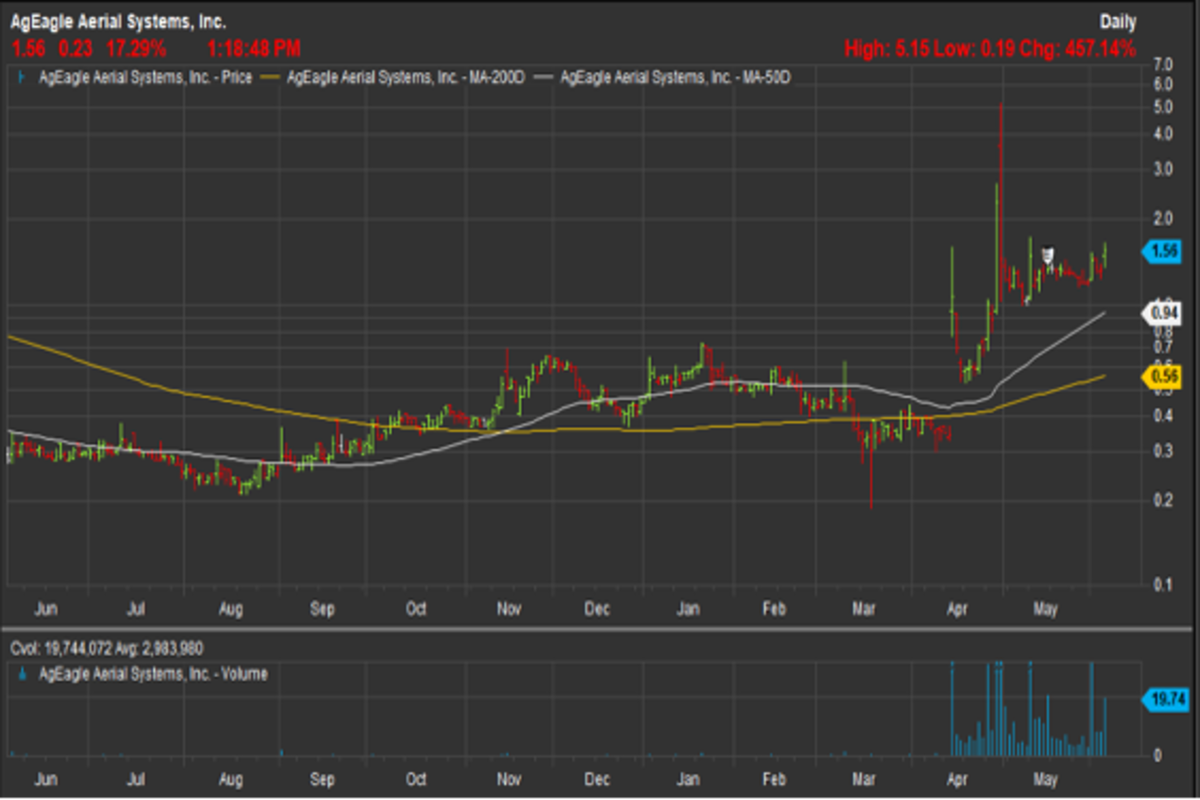Select the yellow 0.56 MA-200D value tag
The height and width of the screenshot is (800, 1200).
(1163, 376)
